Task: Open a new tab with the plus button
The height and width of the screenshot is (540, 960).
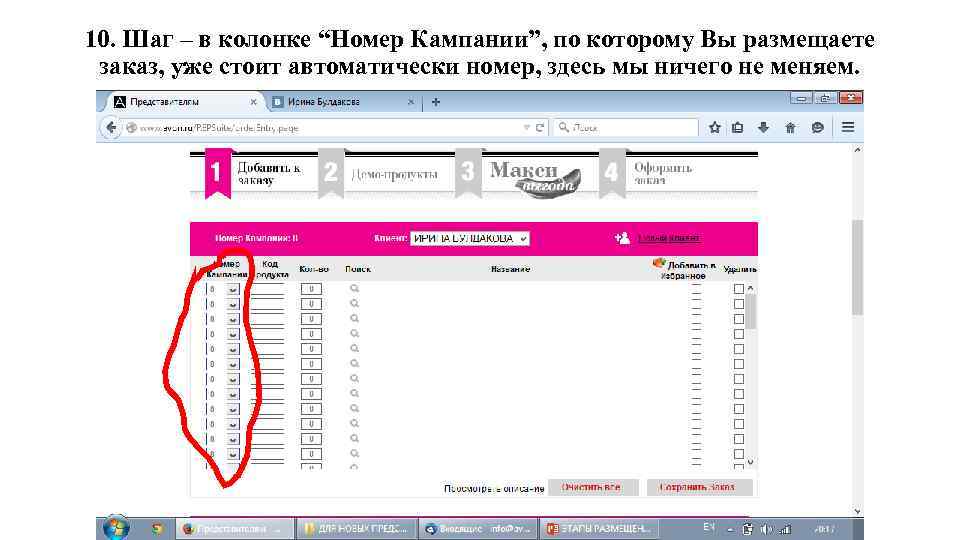Action: pos(436,102)
